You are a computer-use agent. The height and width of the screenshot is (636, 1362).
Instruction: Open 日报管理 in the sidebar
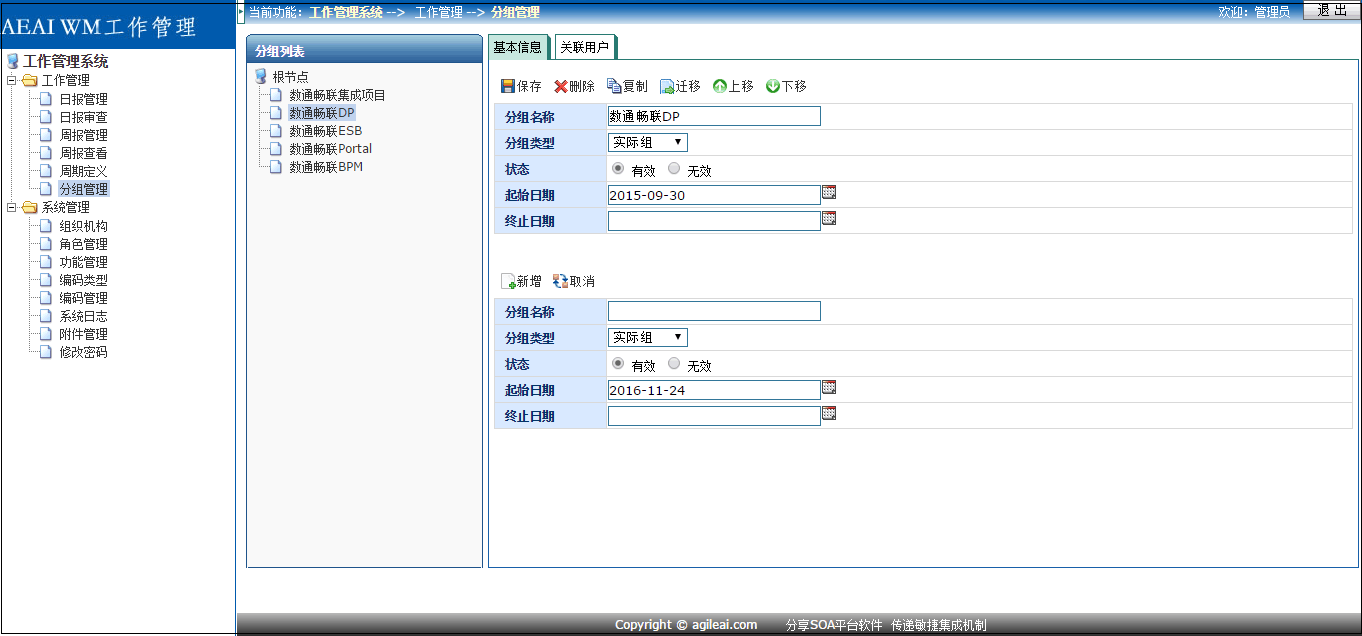tap(83, 100)
